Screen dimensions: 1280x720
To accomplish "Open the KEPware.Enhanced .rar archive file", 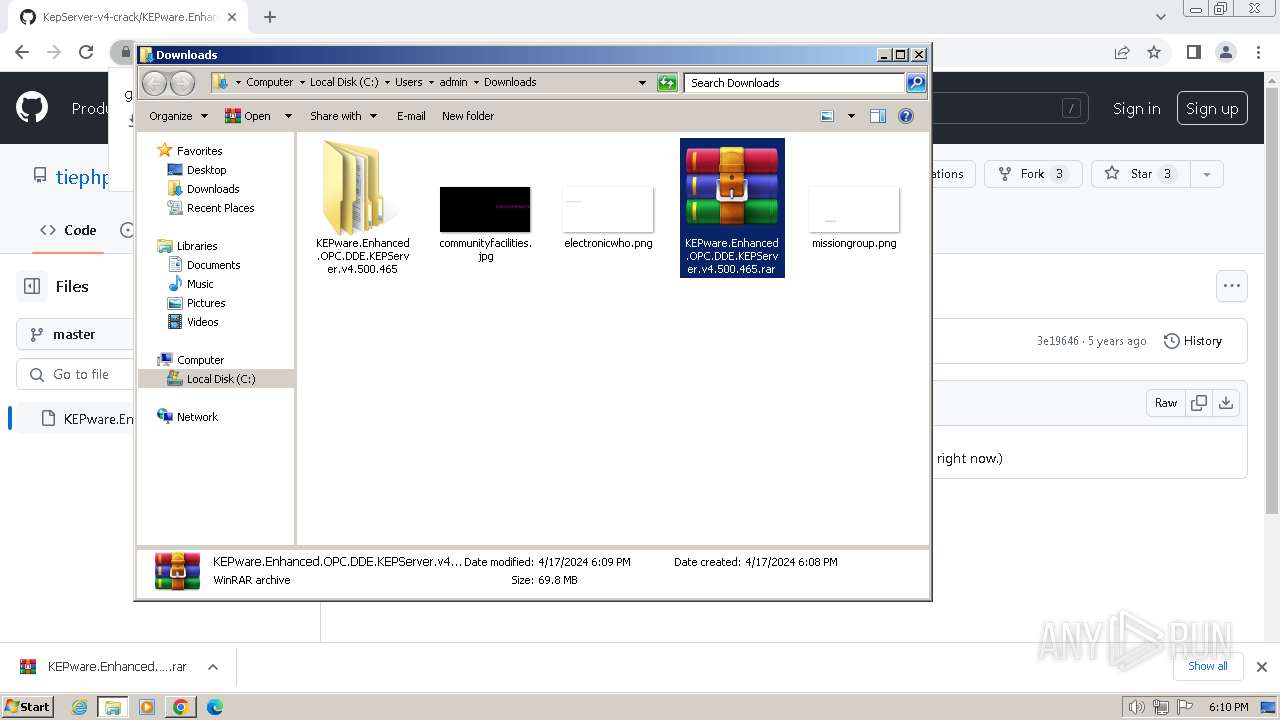I will [732, 208].
